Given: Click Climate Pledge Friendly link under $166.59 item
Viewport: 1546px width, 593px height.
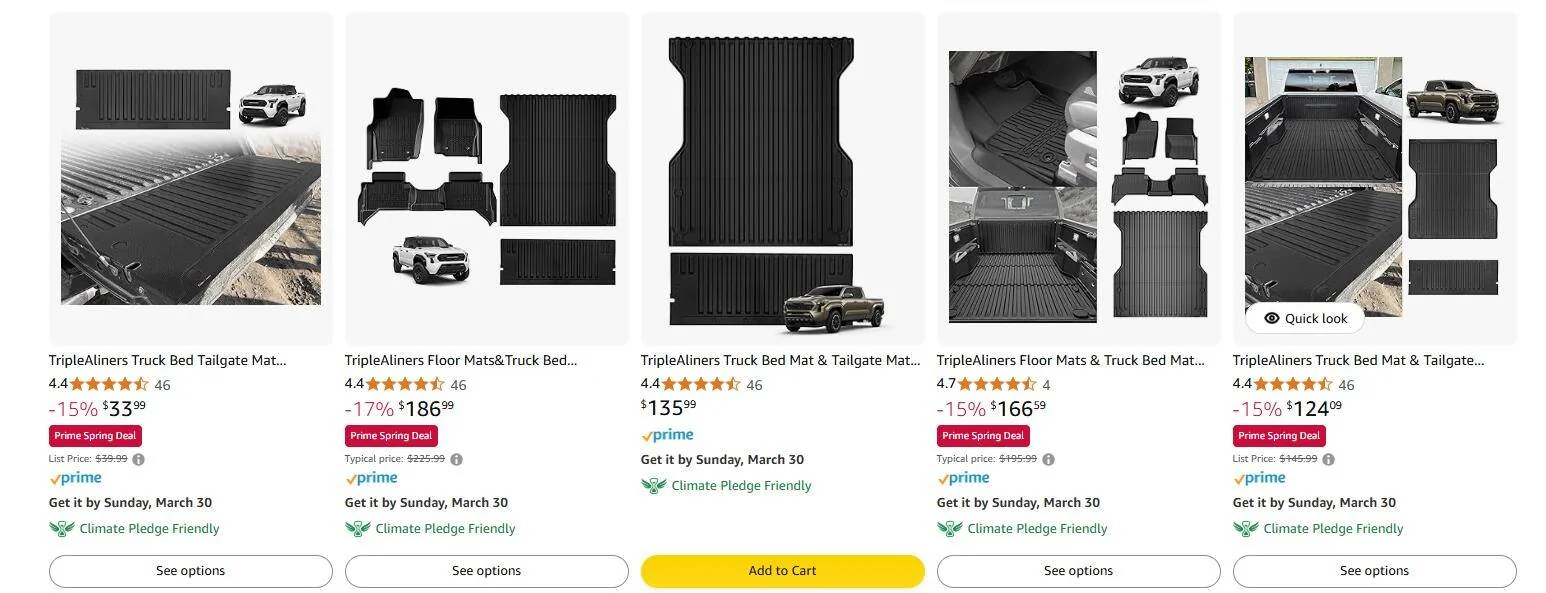Looking at the screenshot, I should coord(1037,529).
